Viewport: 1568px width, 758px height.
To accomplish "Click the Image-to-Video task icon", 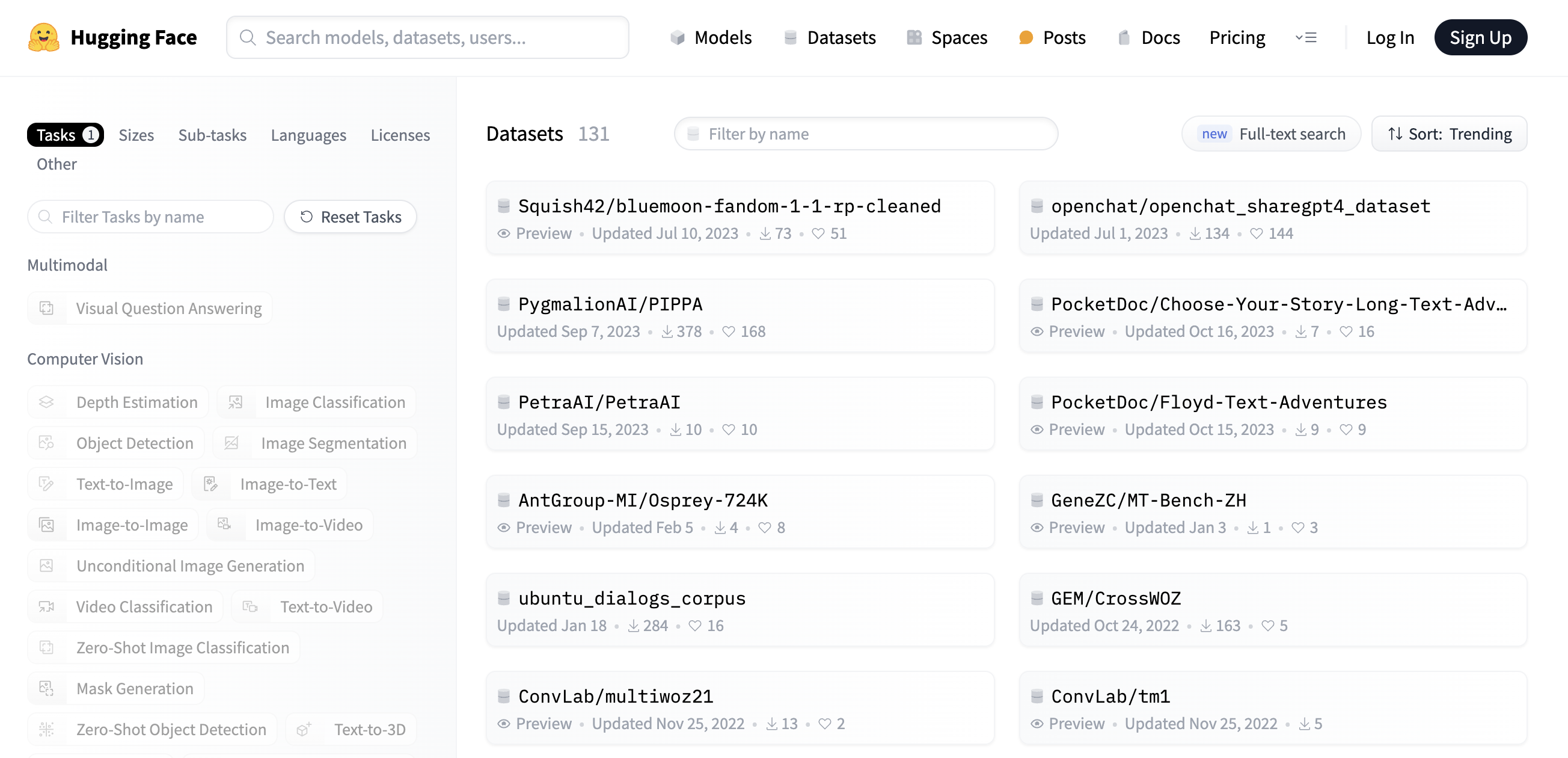I will (225, 524).
